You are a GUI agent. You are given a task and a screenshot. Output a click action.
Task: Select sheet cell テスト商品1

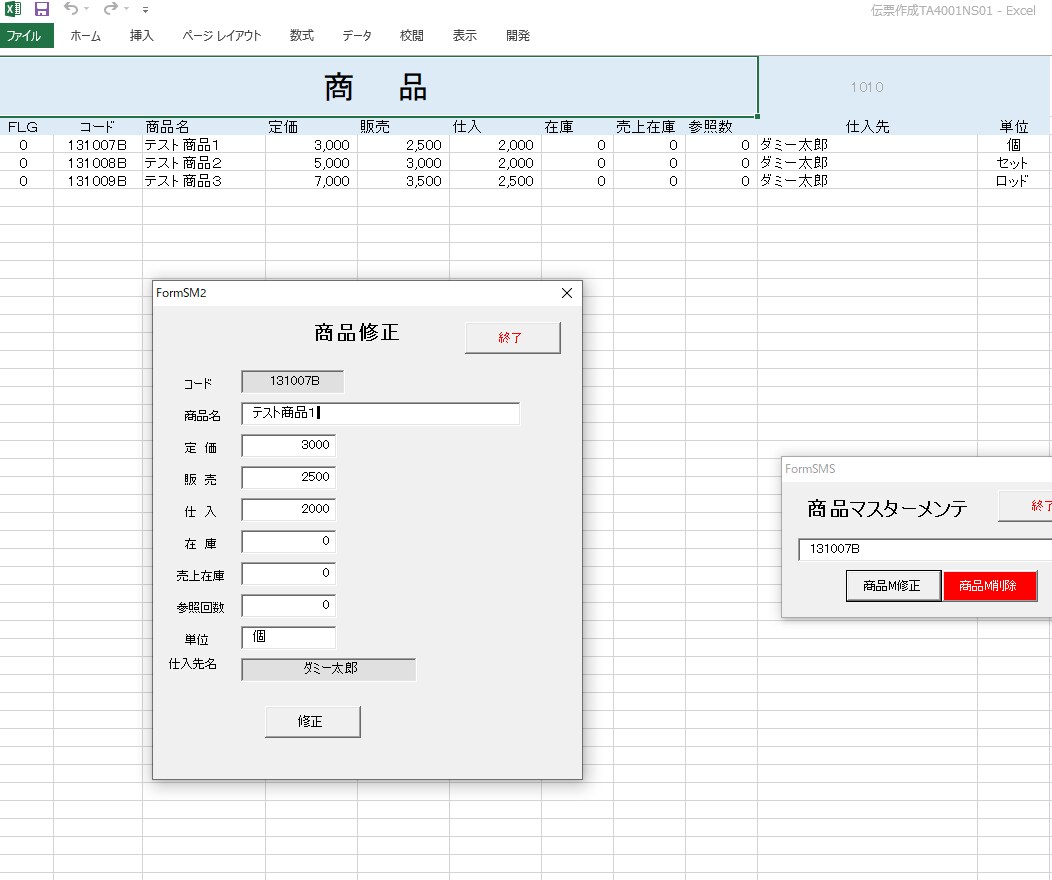pos(203,145)
